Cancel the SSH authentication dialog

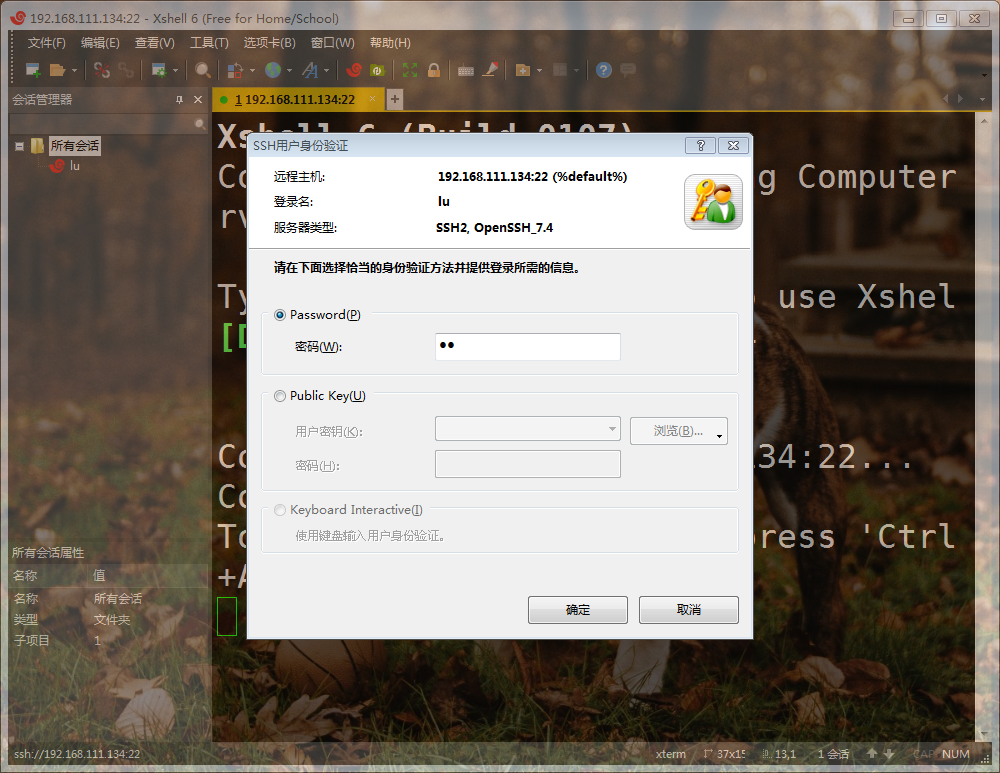(x=688, y=610)
